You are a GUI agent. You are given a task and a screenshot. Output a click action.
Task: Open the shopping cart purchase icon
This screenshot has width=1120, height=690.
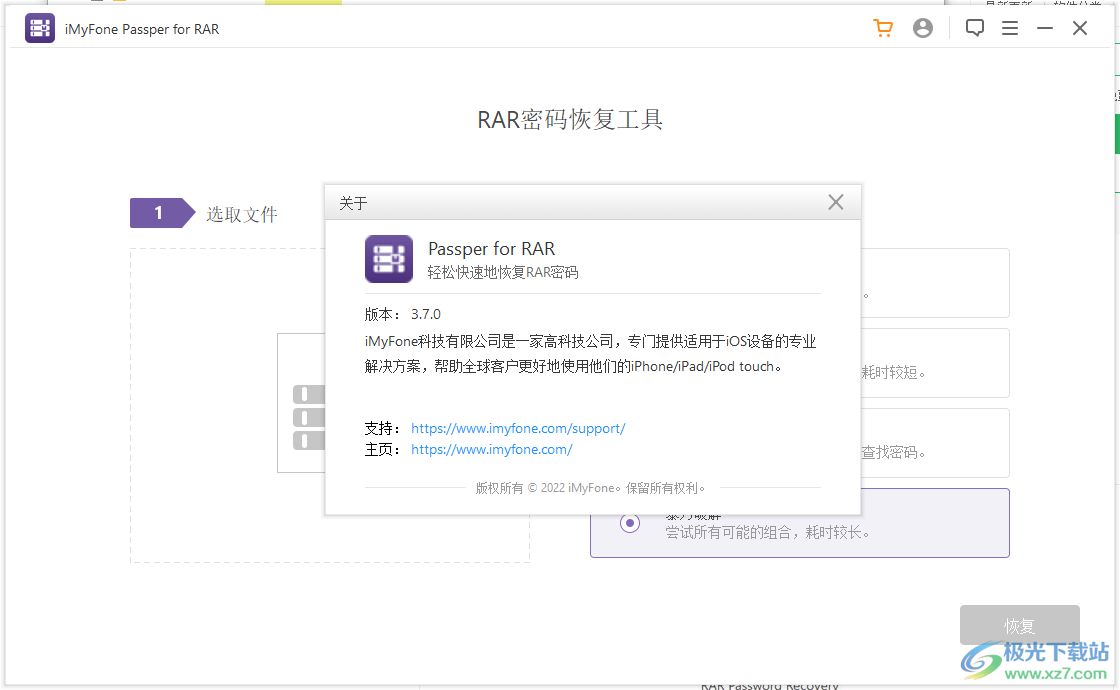[884, 29]
